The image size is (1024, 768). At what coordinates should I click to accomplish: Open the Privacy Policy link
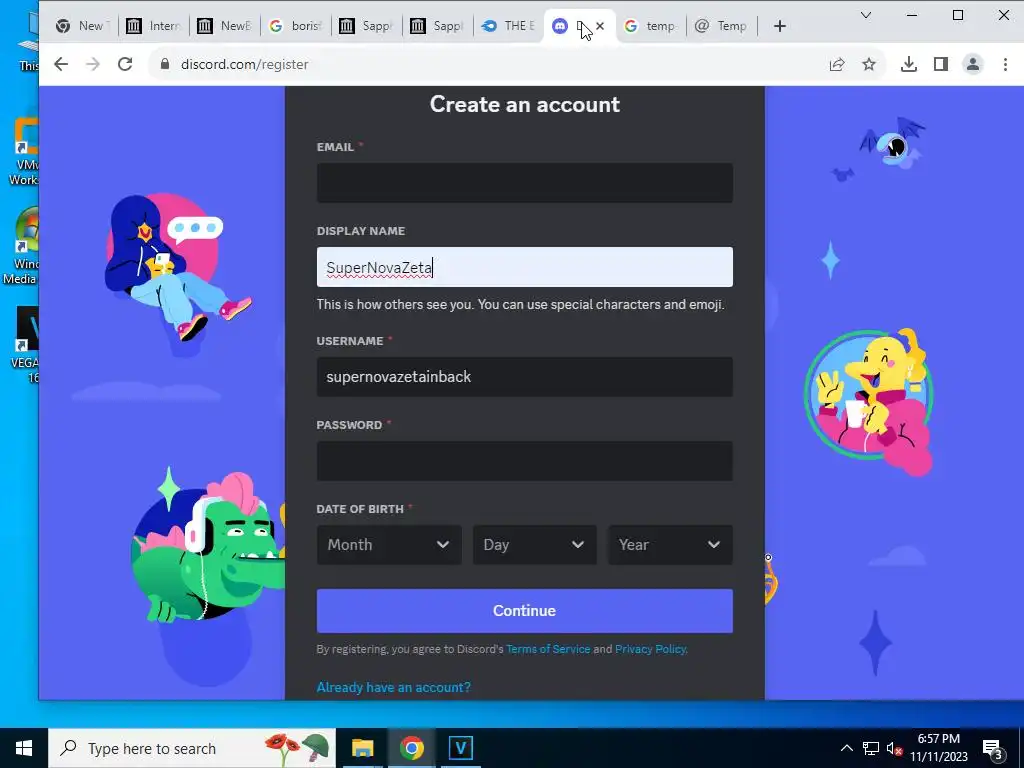[650, 649]
